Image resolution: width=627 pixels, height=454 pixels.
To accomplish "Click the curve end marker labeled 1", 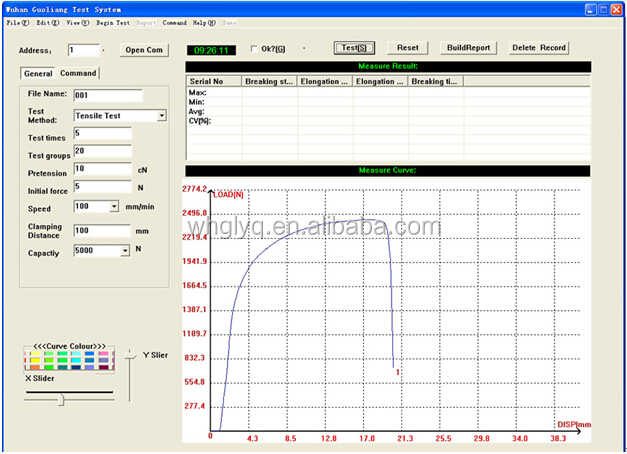I will [x=398, y=372].
